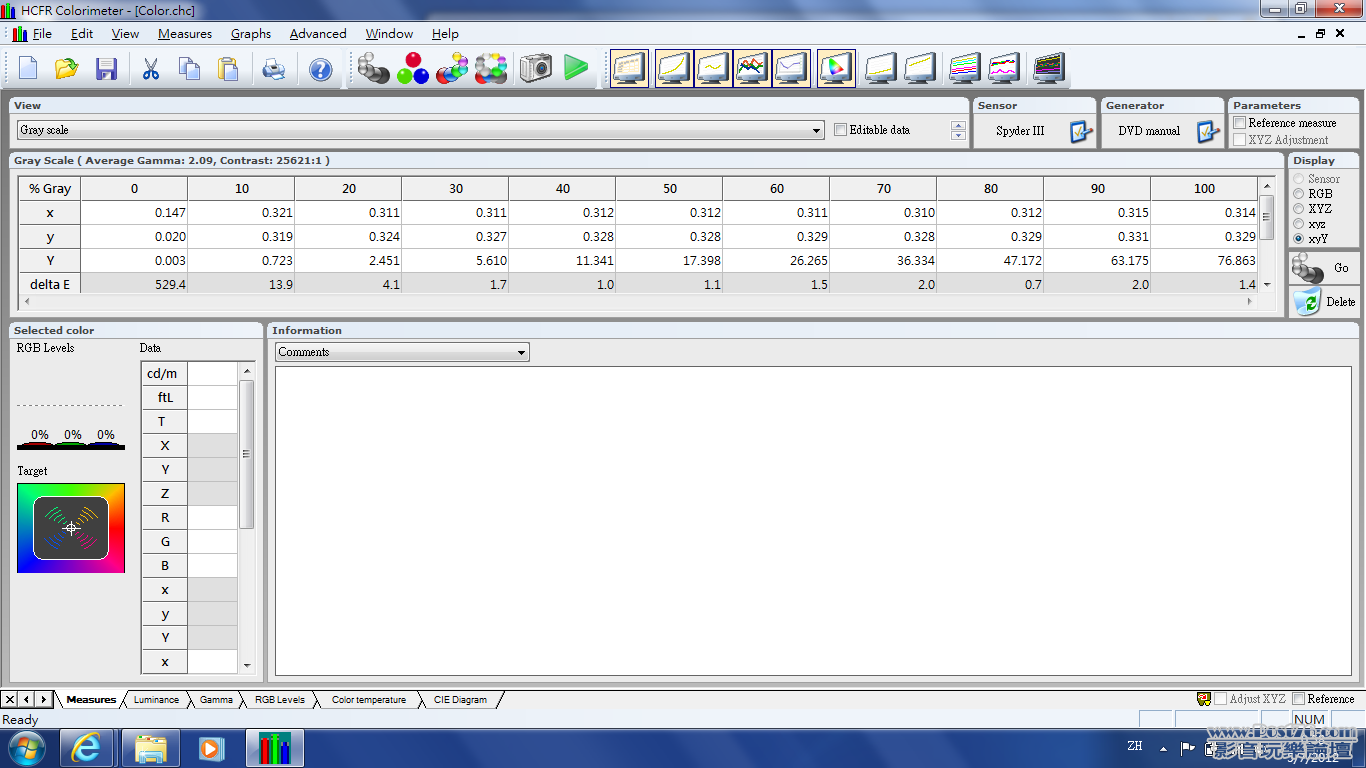Open the View menu in the menu bar

[x=125, y=33]
